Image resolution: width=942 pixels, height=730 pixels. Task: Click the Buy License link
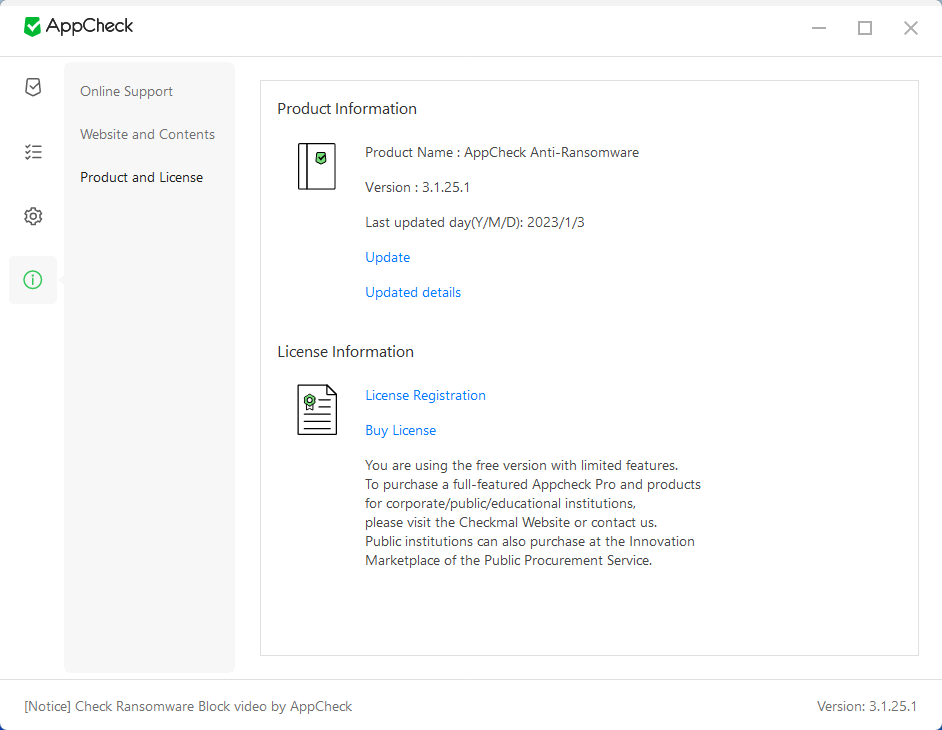[x=401, y=430]
